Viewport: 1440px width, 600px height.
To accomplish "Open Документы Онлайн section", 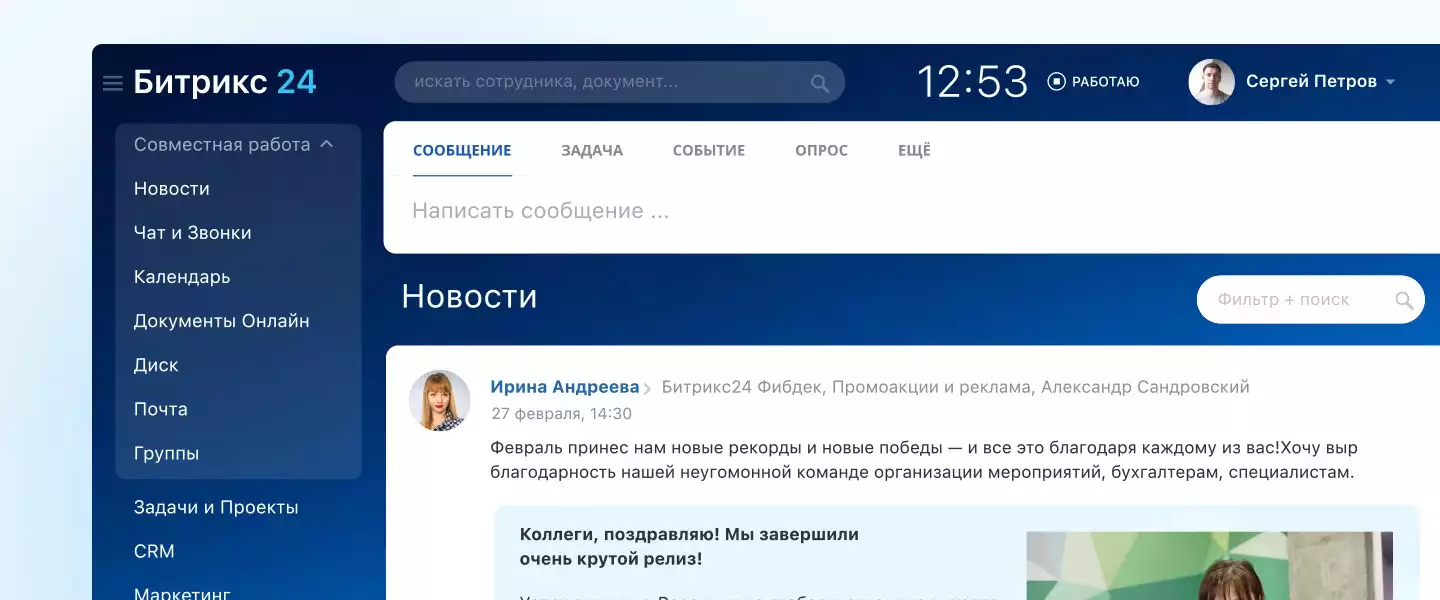I will click(x=221, y=321).
